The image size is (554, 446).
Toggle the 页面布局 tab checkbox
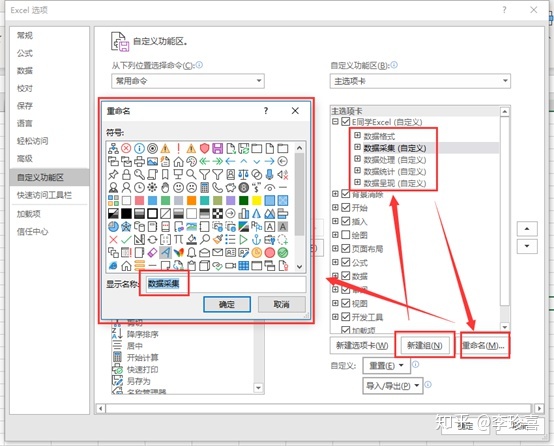[346, 248]
